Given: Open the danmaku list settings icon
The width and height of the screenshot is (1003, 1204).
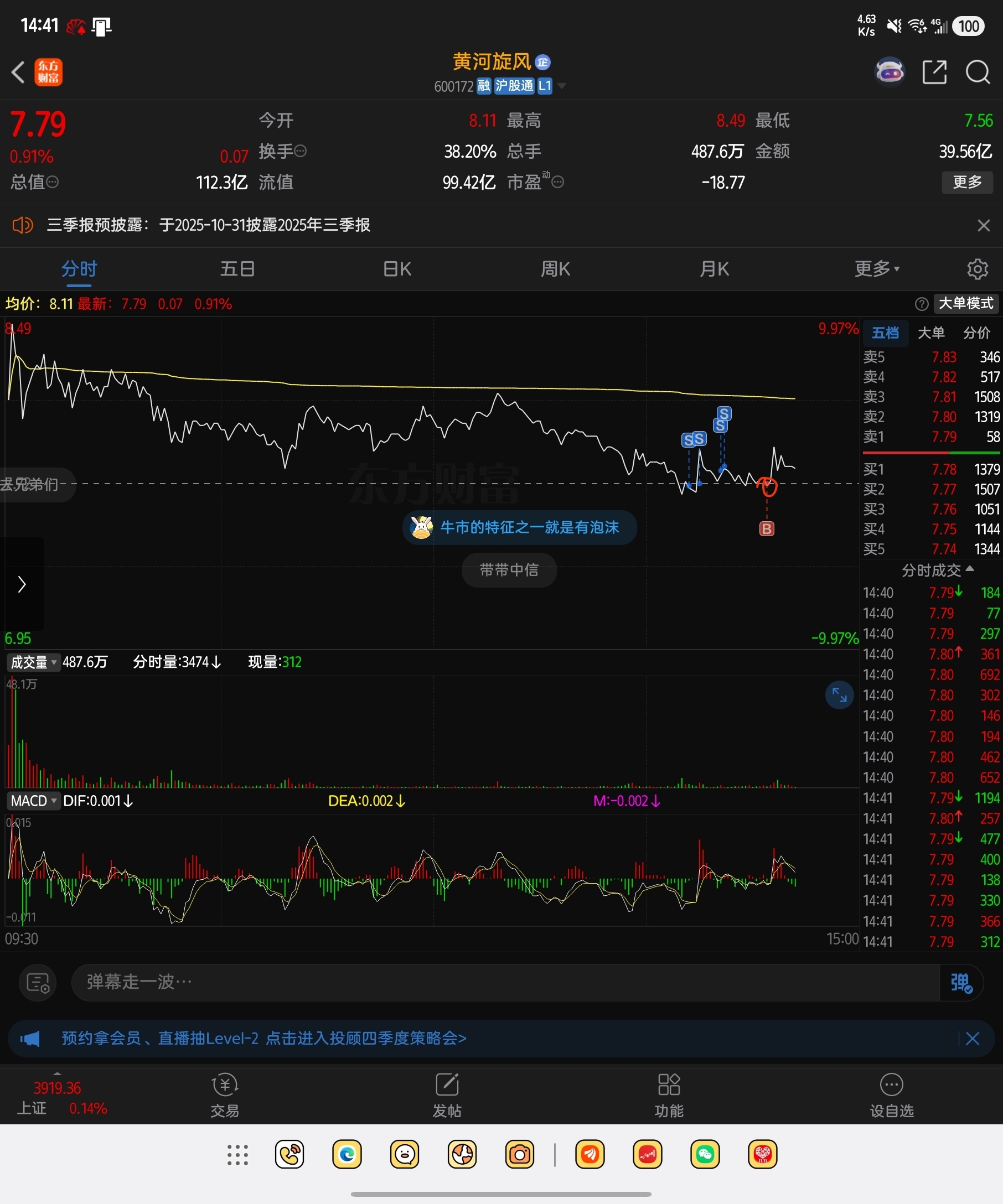Looking at the screenshot, I should point(38,983).
